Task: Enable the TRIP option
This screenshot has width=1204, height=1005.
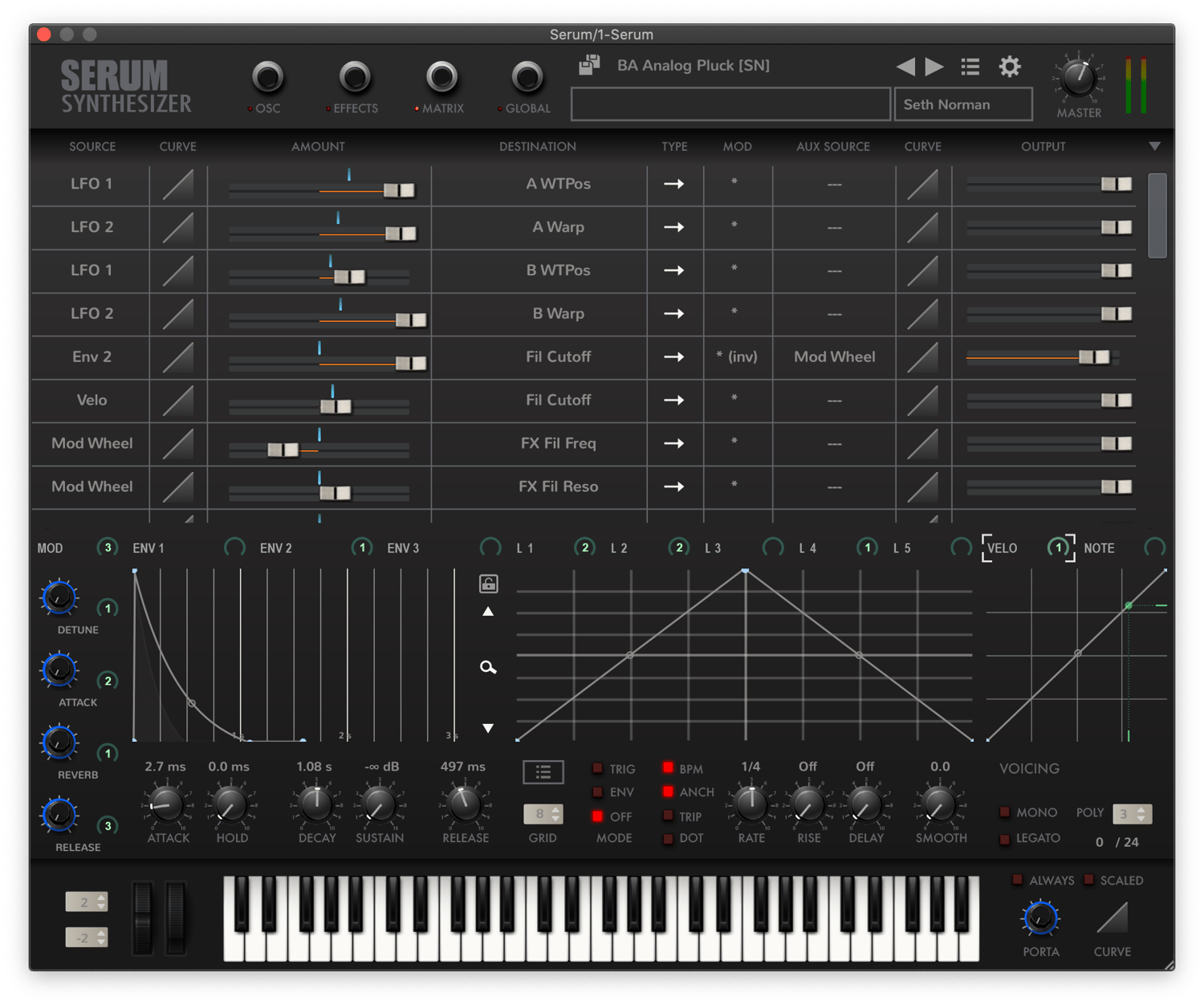Action: coord(668,816)
